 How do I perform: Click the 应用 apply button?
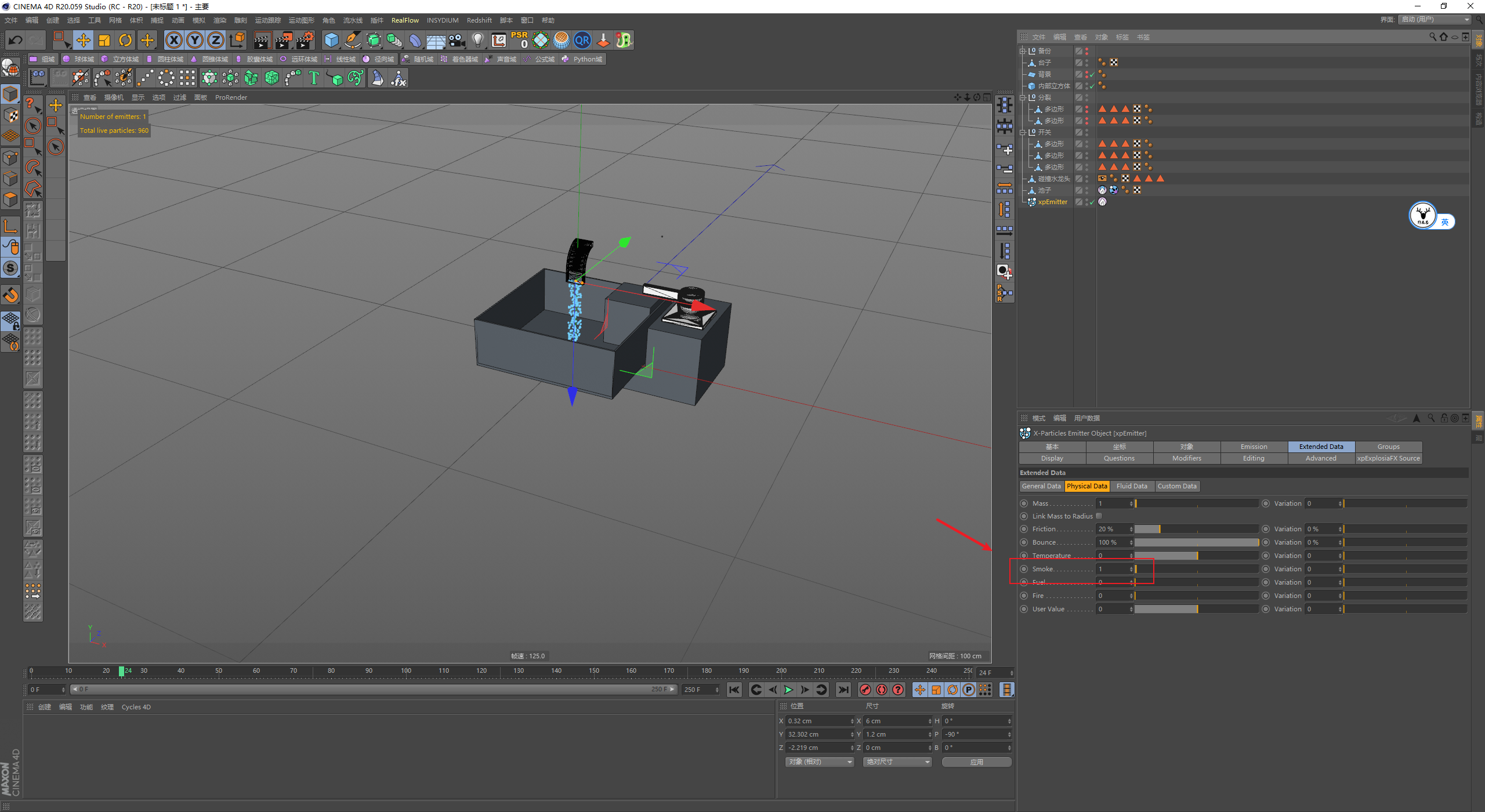click(x=976, y=762)
